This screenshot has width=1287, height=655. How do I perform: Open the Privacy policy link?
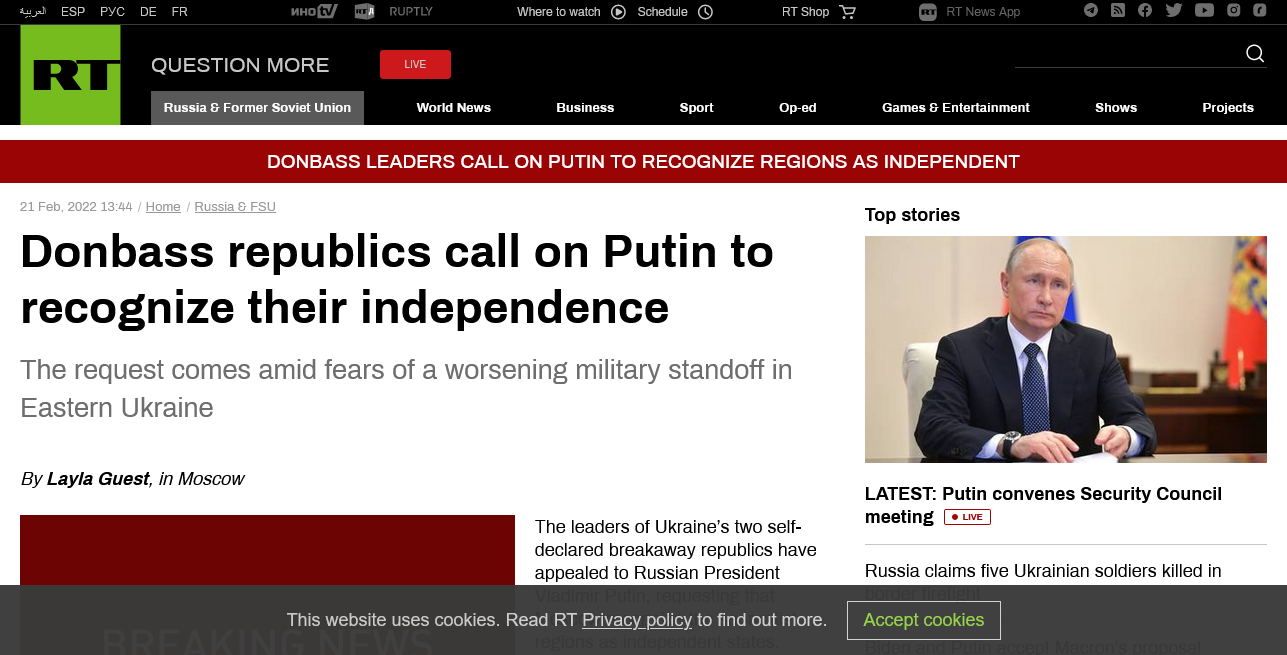click(x=637, y=620)
